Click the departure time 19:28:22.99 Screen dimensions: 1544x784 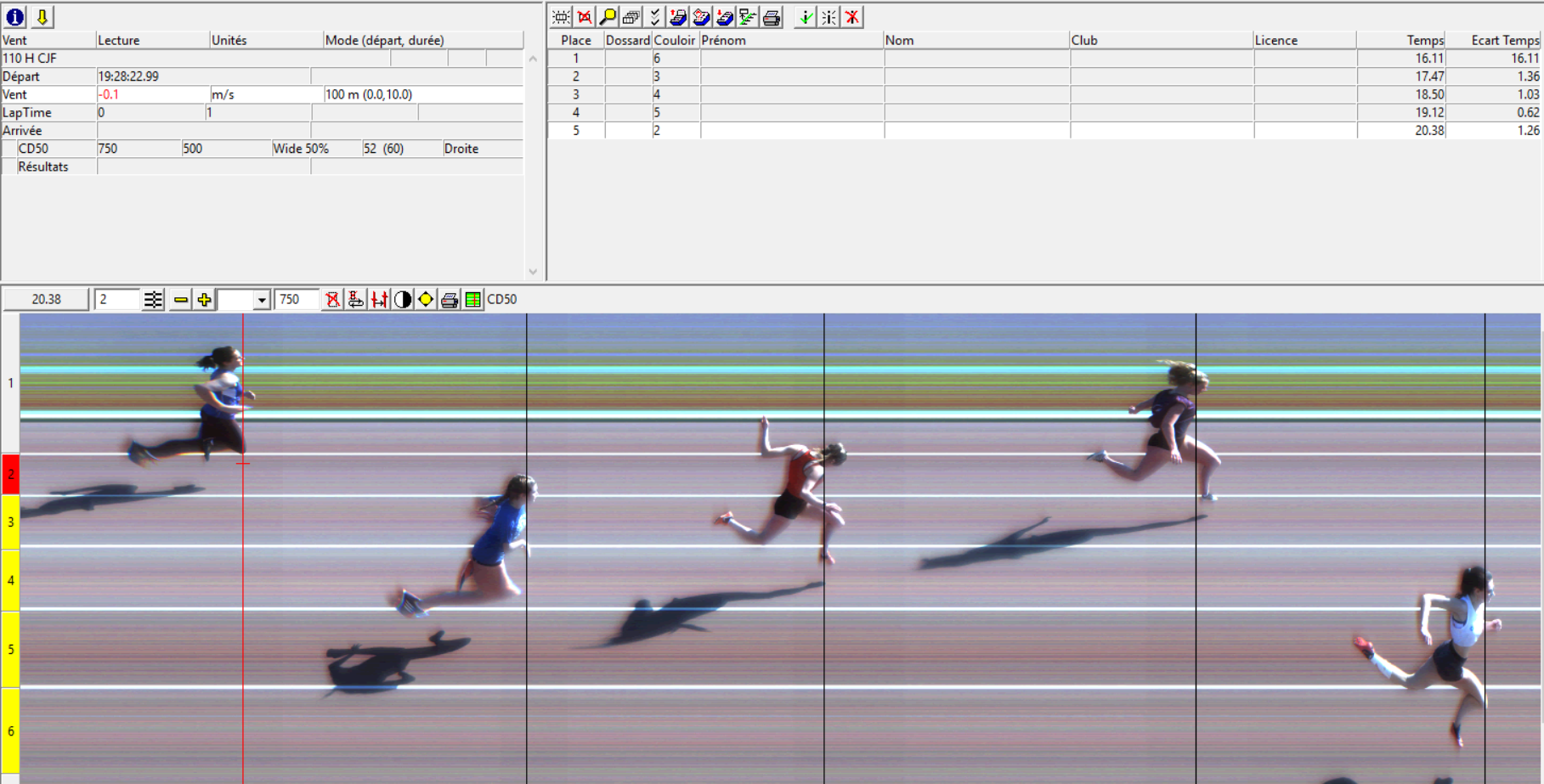tap(128, 76)
